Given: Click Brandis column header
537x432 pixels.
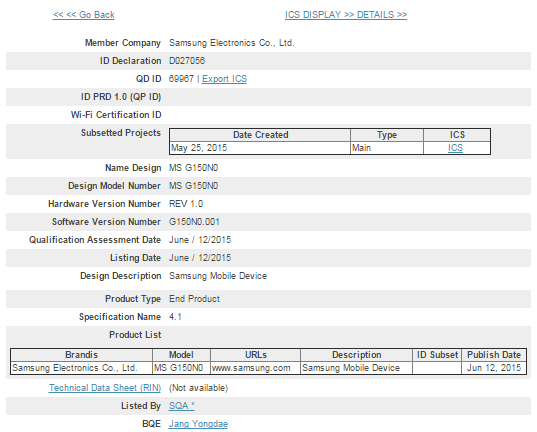Looking at the screenshot, I should click(x=82, y=355).
